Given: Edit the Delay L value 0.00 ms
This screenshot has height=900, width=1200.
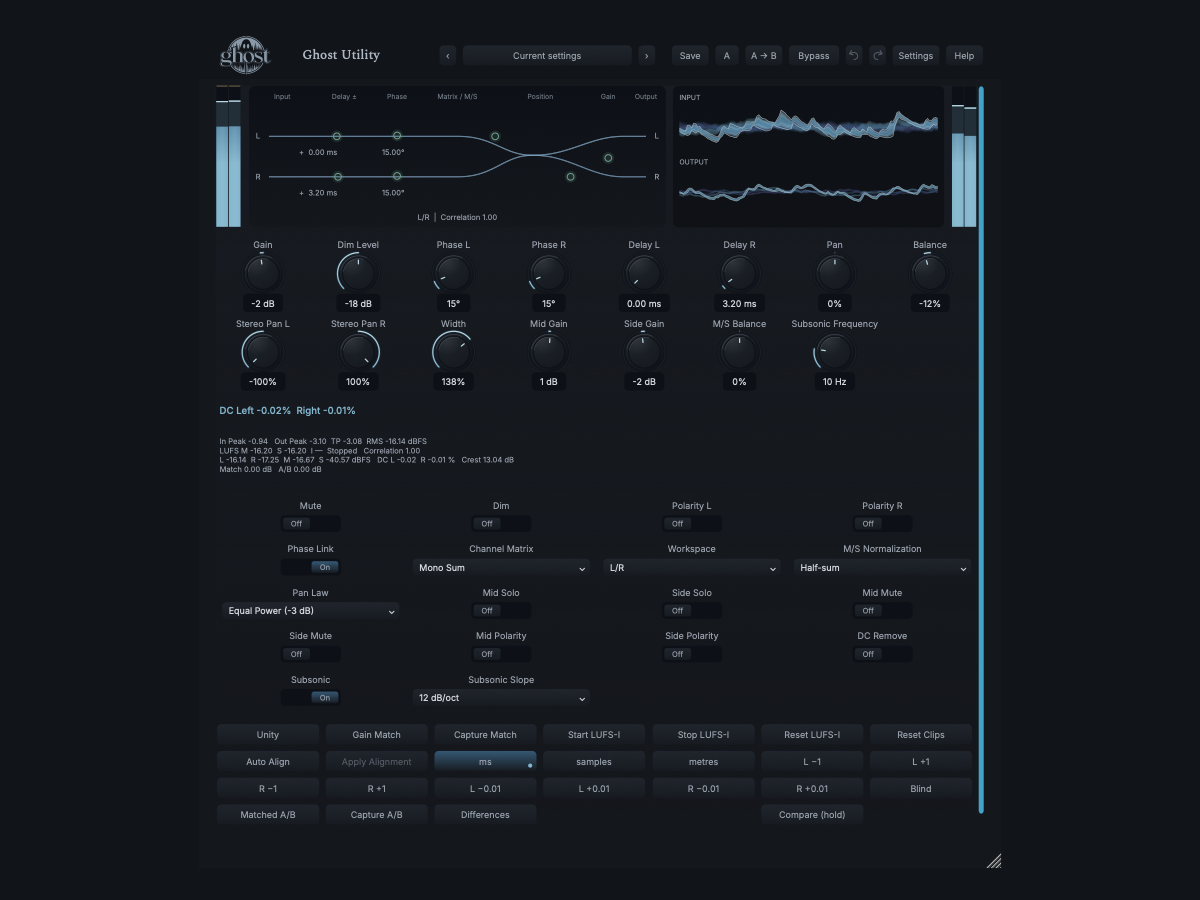Looking at the screenshot, I should [644, 303].
